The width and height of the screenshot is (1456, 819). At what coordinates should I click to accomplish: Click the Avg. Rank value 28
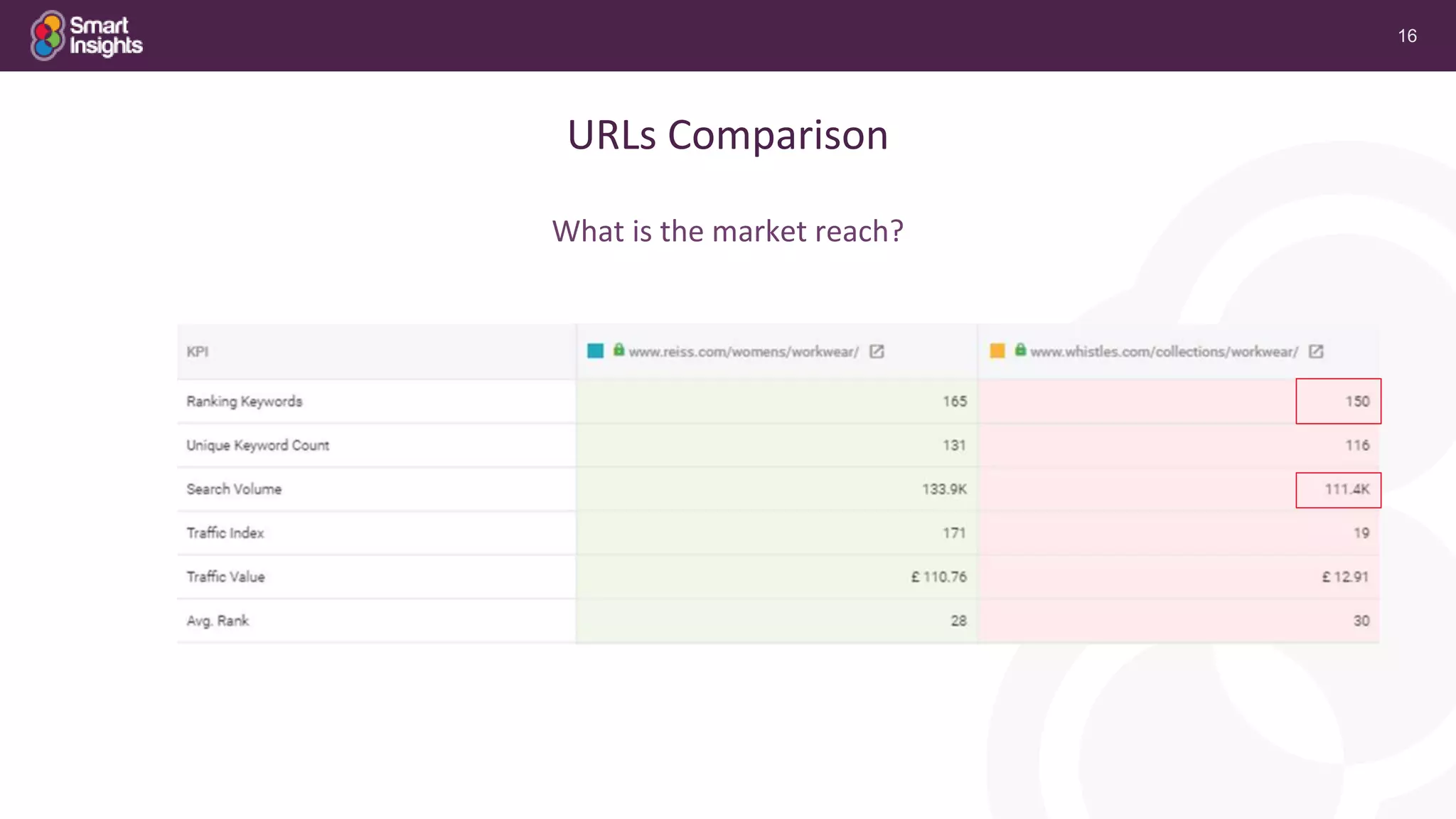point(959,621)
